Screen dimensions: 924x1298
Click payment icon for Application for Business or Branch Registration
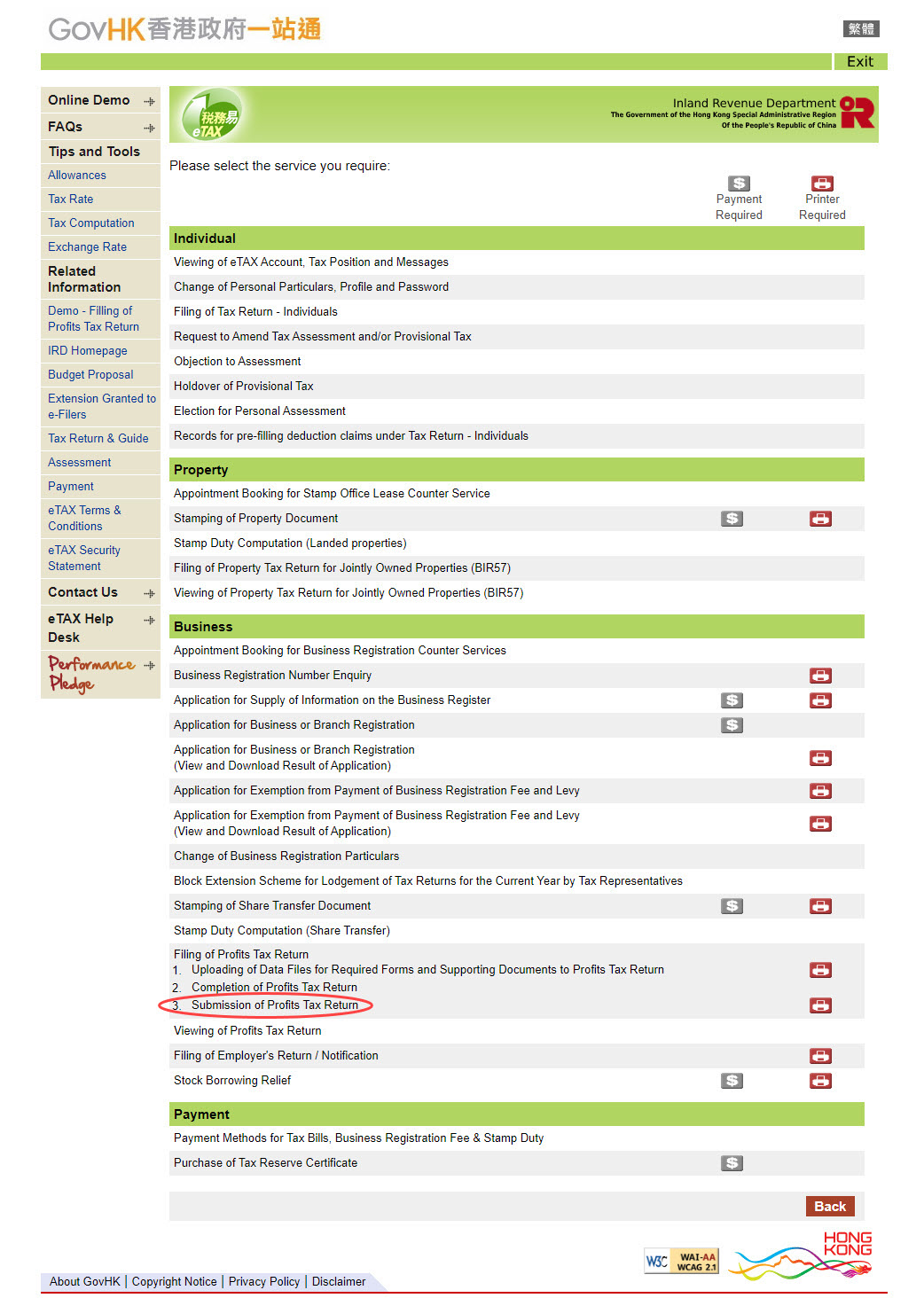(x=732, y=725)
